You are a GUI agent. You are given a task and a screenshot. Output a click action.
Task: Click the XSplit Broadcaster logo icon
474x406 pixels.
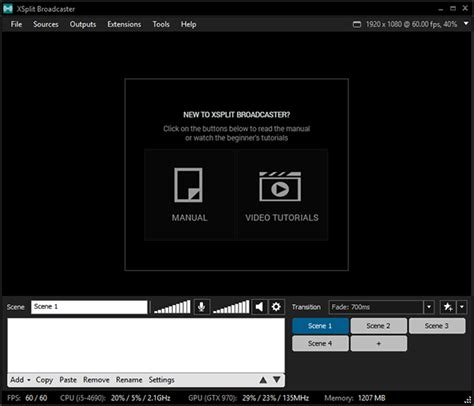[8, 9]
